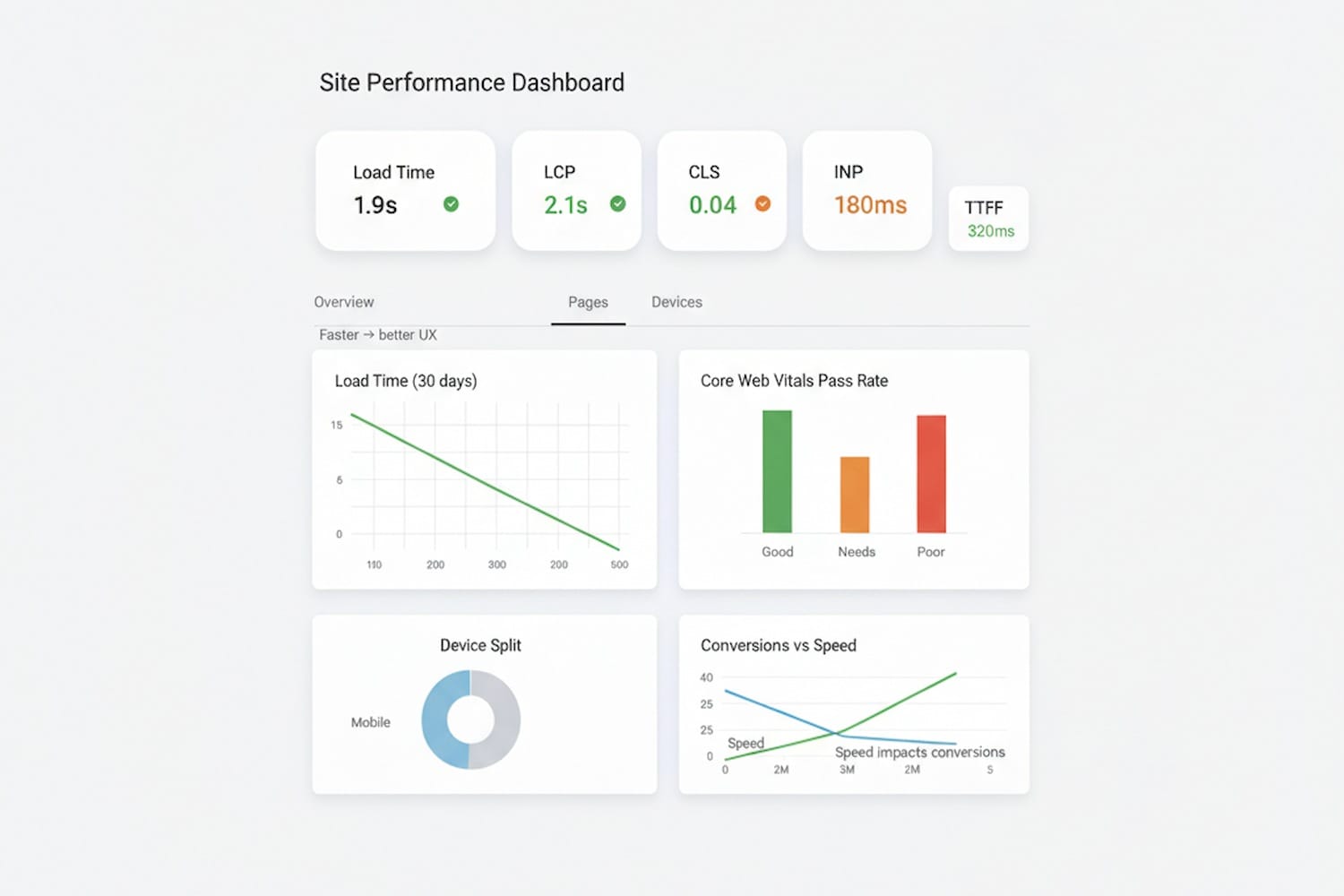Click the Speed impacts conversions annotation
Viewport: 1344px width, 896px height.
[919, 753]
